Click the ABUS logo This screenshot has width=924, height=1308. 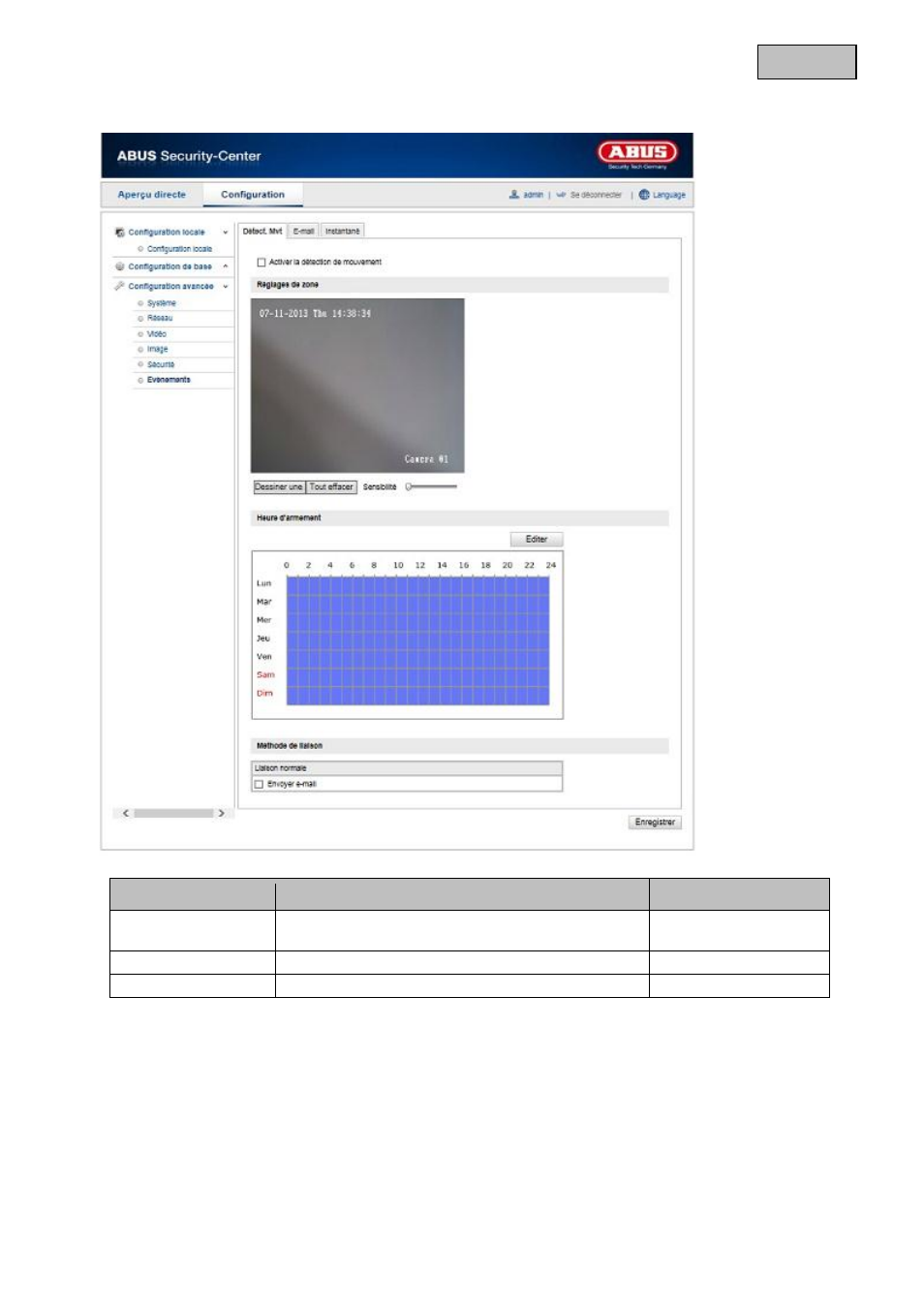[x=637, y=152]
